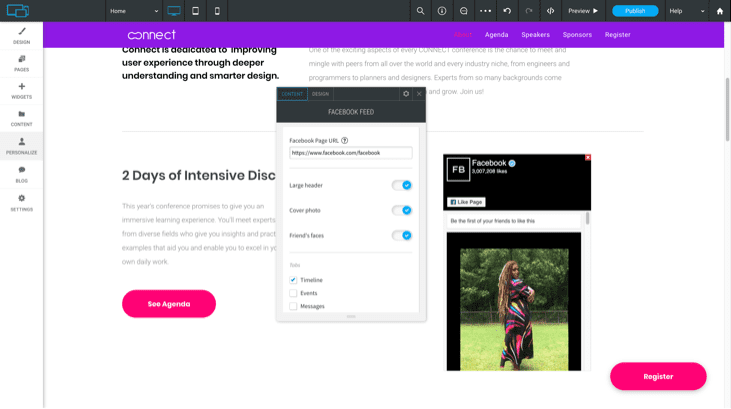Open the more options ellipsis menu
This screenshot has width=731, height=409.
click(x=485, y=11)
